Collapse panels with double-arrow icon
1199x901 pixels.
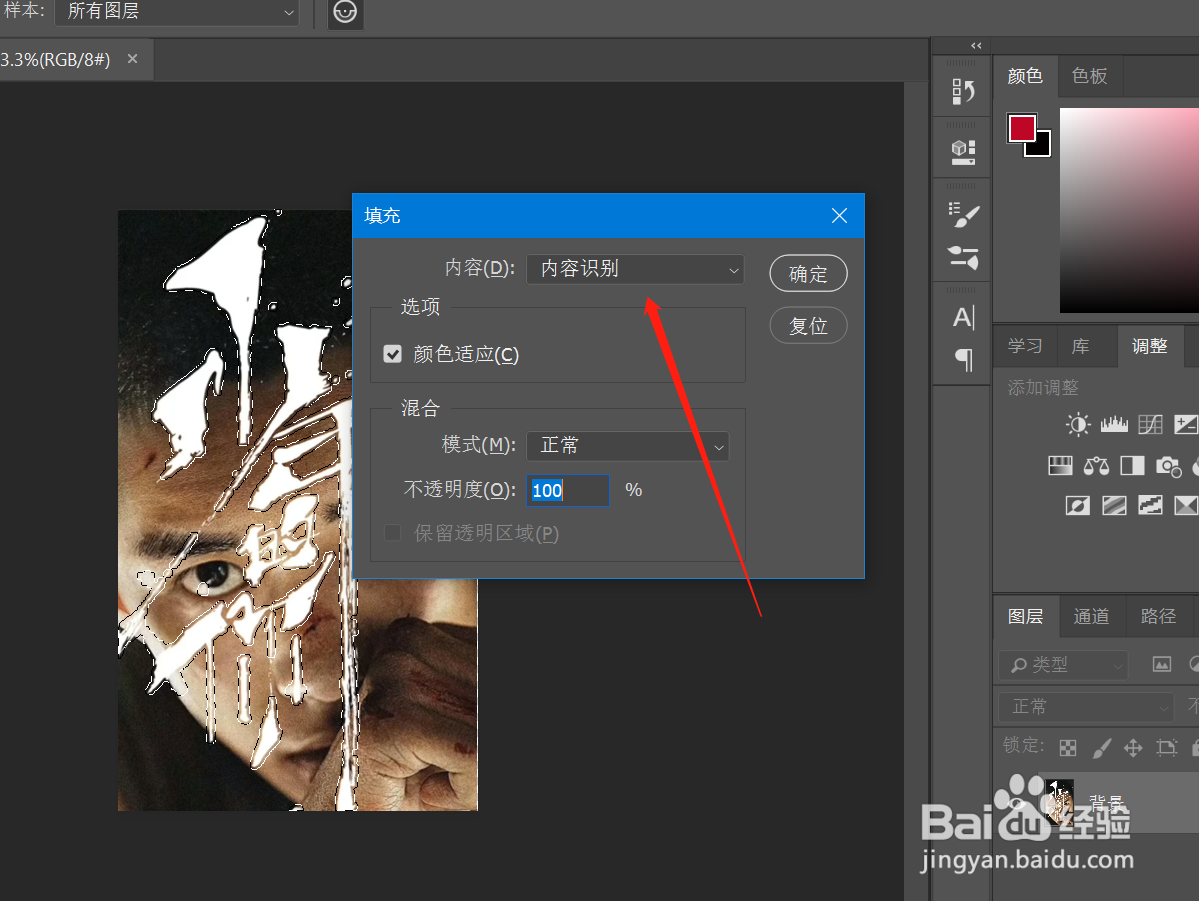tap(976, 46)
